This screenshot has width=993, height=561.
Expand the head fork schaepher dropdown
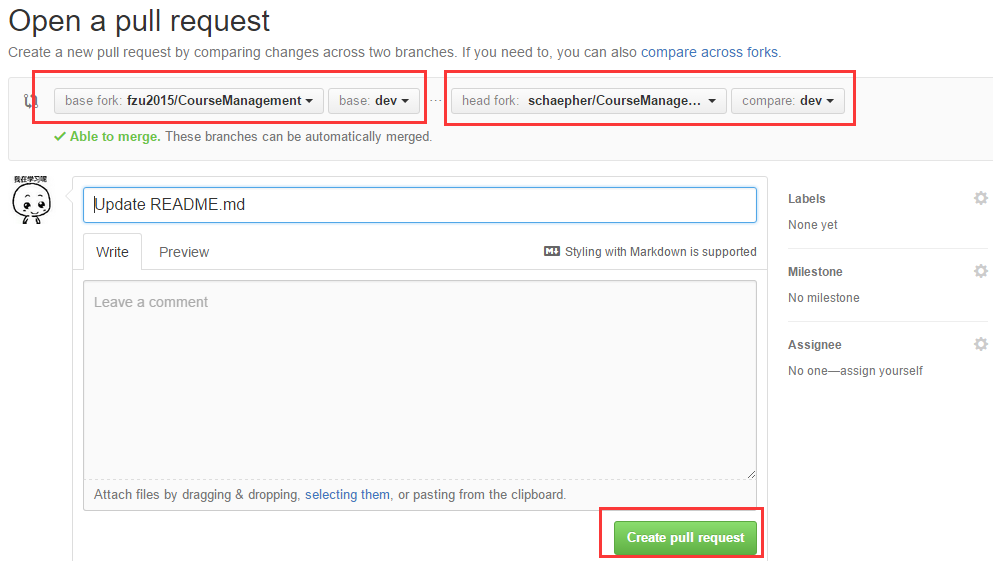pyautogui.click(x=588, y=101)
